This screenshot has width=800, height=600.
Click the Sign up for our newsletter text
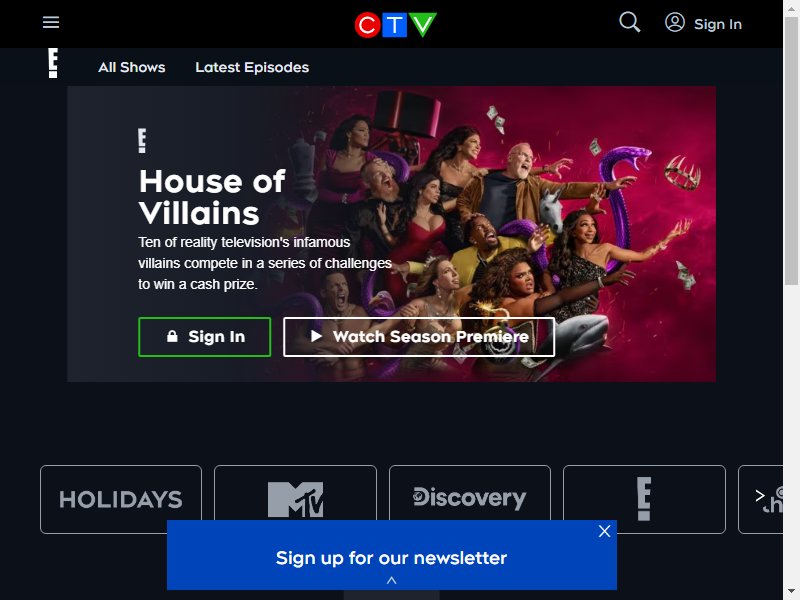coord(391,558)
